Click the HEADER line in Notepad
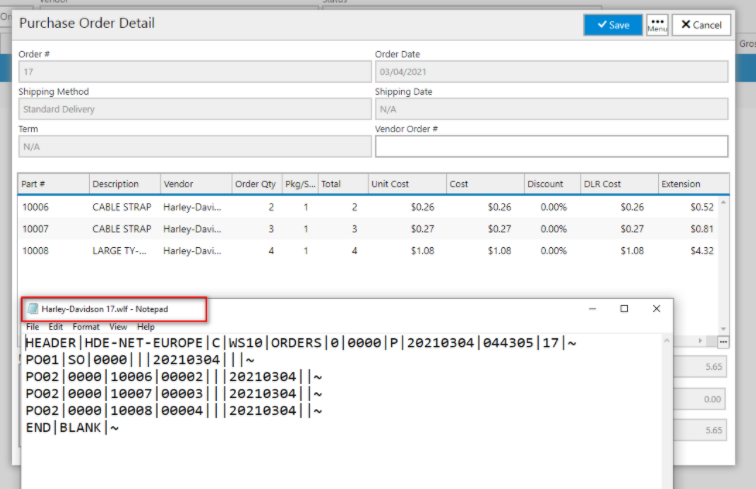Screen dimensions: 756x489 tap(301, 343)
